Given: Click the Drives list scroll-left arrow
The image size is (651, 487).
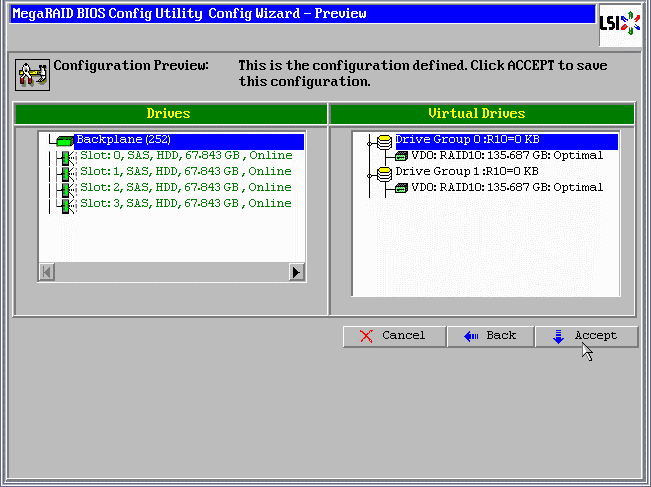Looking at the screenshot, I should point(47,272).
